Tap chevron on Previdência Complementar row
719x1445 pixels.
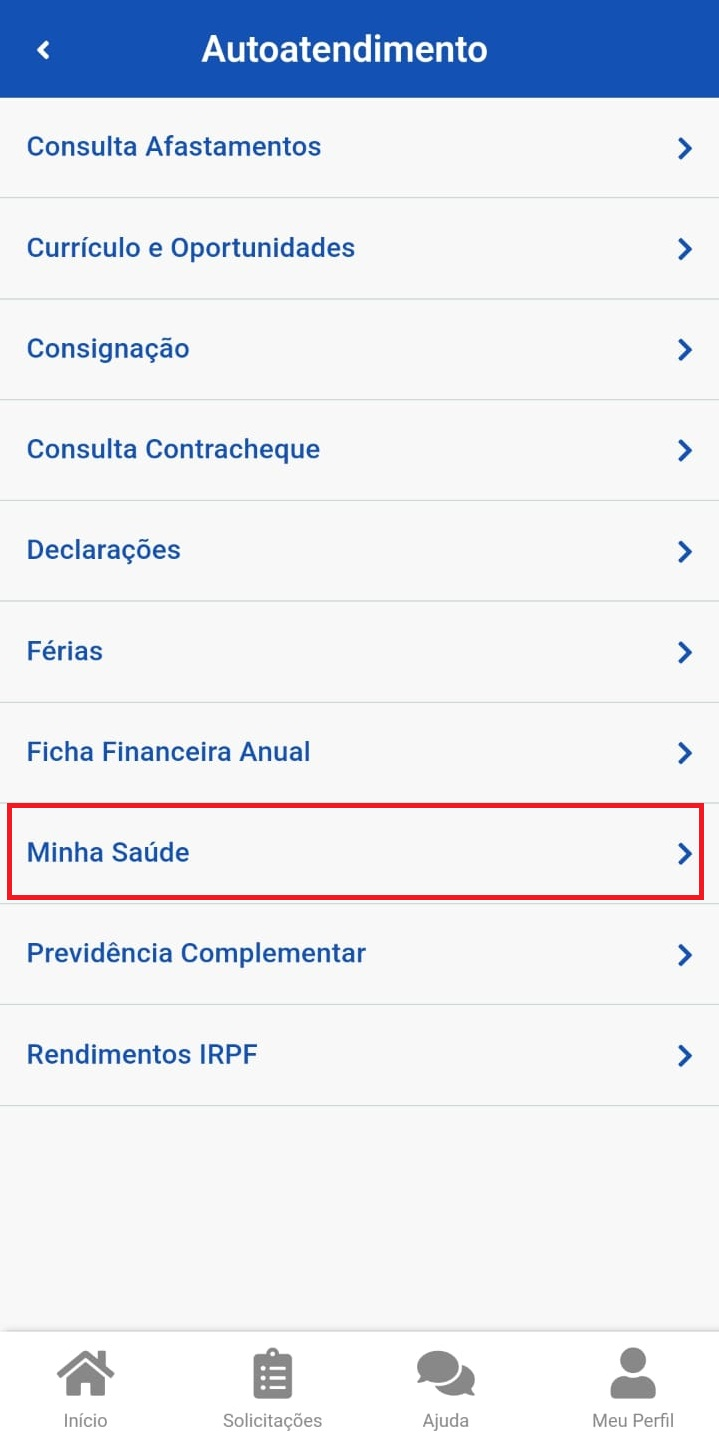685,955
